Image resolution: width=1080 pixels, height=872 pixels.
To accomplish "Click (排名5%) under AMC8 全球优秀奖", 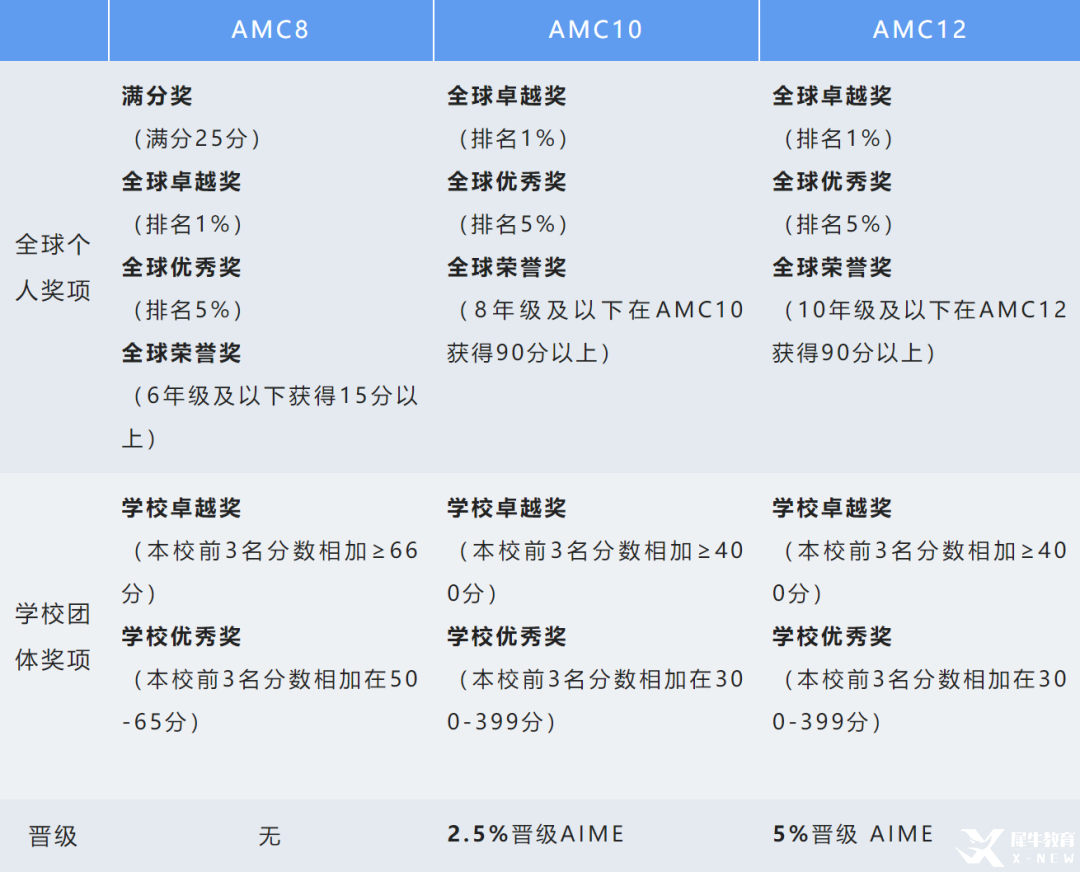I will pyautogui.click(x=187, y=310).
